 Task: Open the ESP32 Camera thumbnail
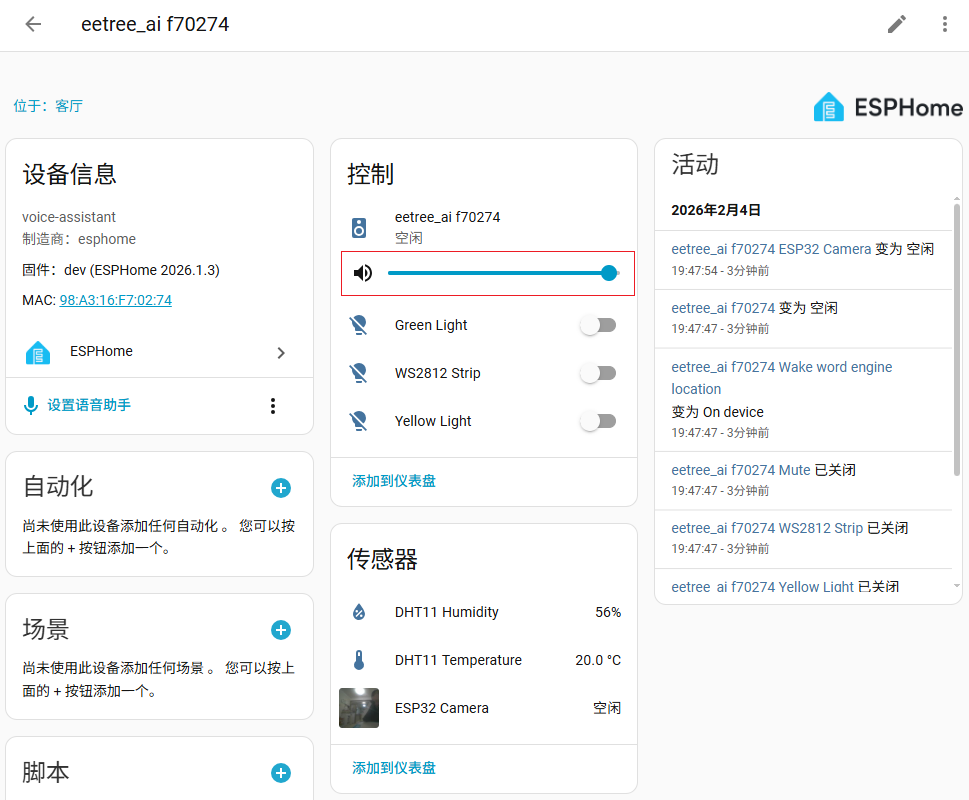pyautogui.click(x=359, y=708)
